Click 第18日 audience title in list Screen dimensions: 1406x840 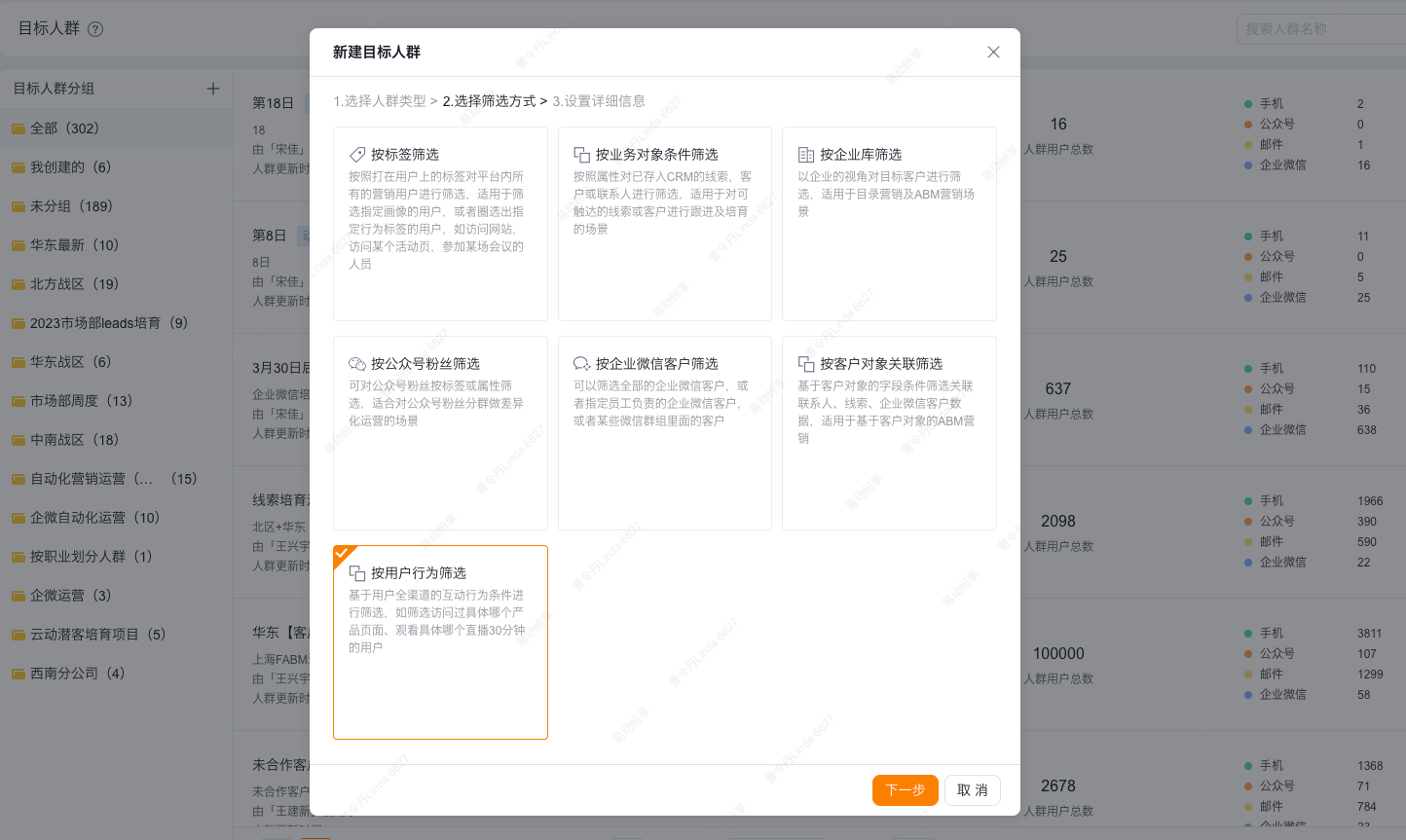tap(274, 103)
